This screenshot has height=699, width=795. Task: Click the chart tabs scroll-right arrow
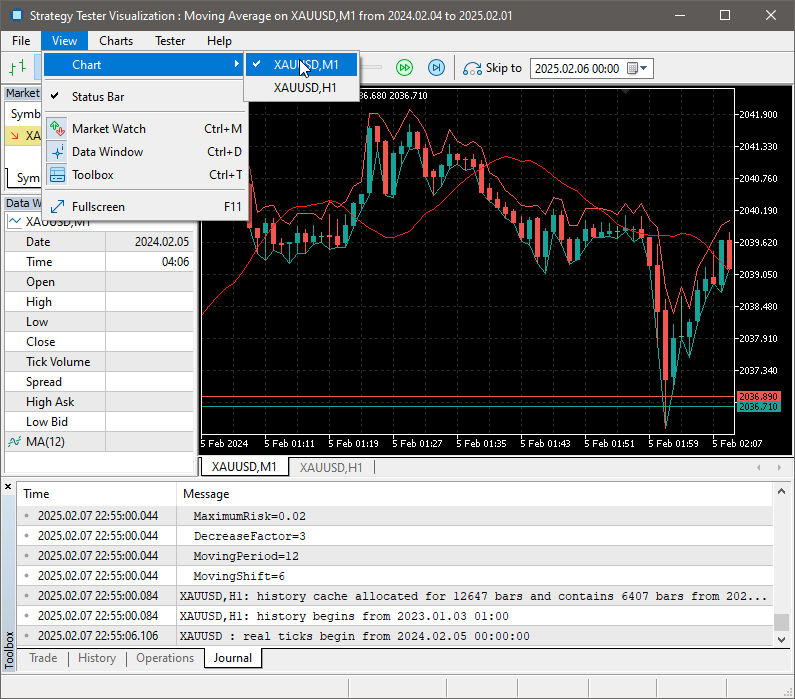[779, 467]
